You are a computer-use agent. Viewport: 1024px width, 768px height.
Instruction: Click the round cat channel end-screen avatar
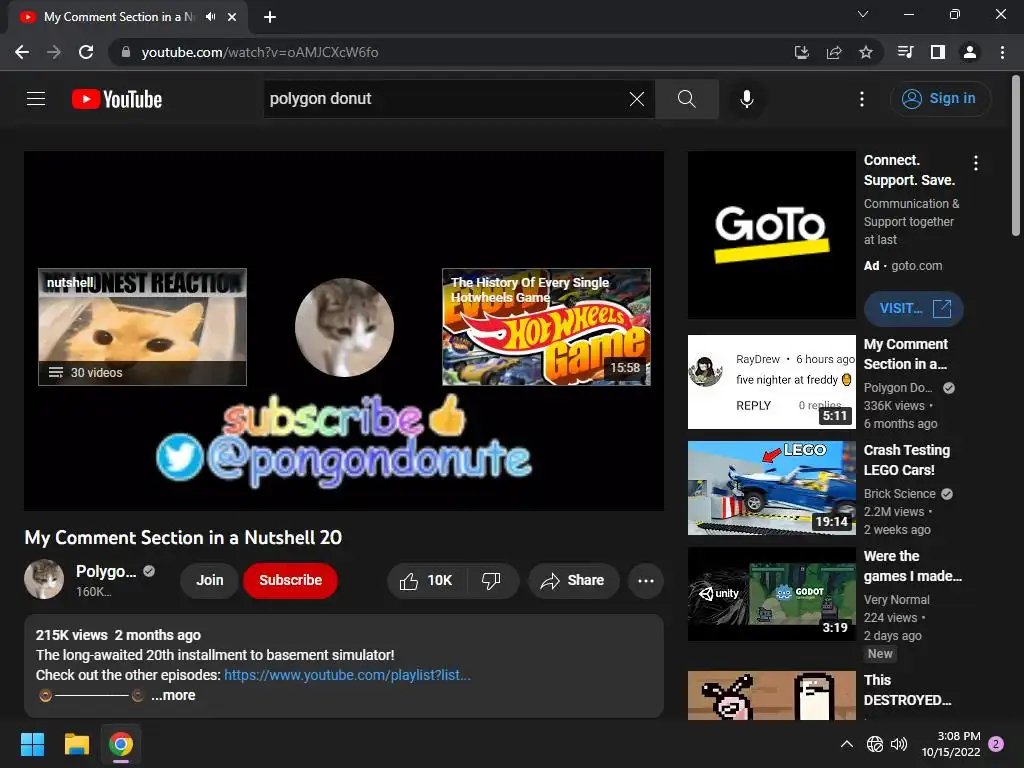344,327
